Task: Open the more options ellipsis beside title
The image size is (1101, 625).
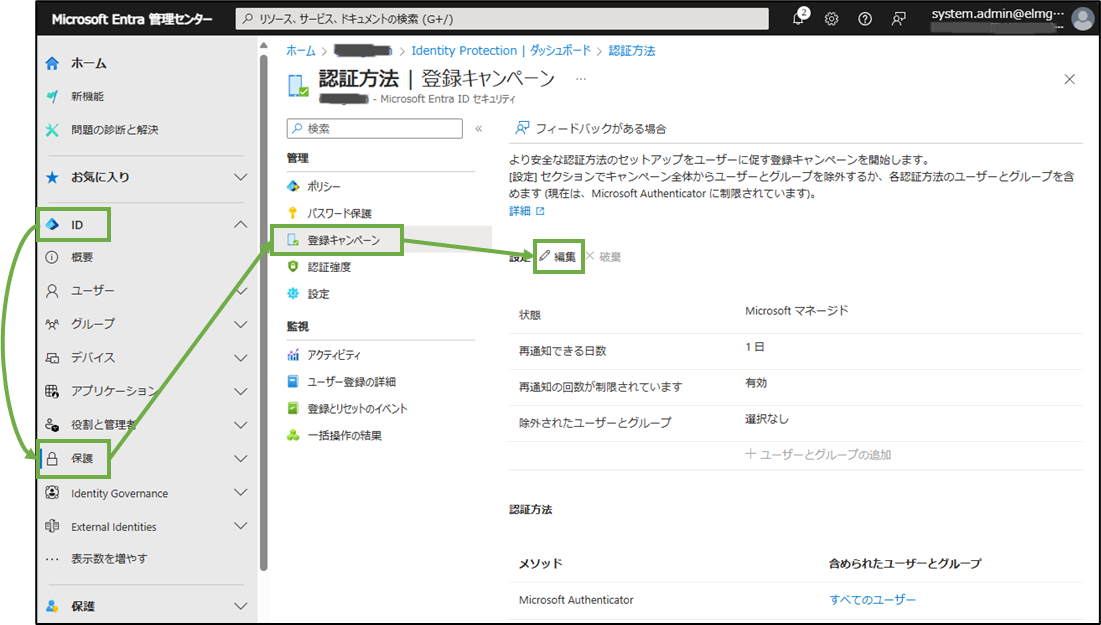Action: click(x=581, y=79)
